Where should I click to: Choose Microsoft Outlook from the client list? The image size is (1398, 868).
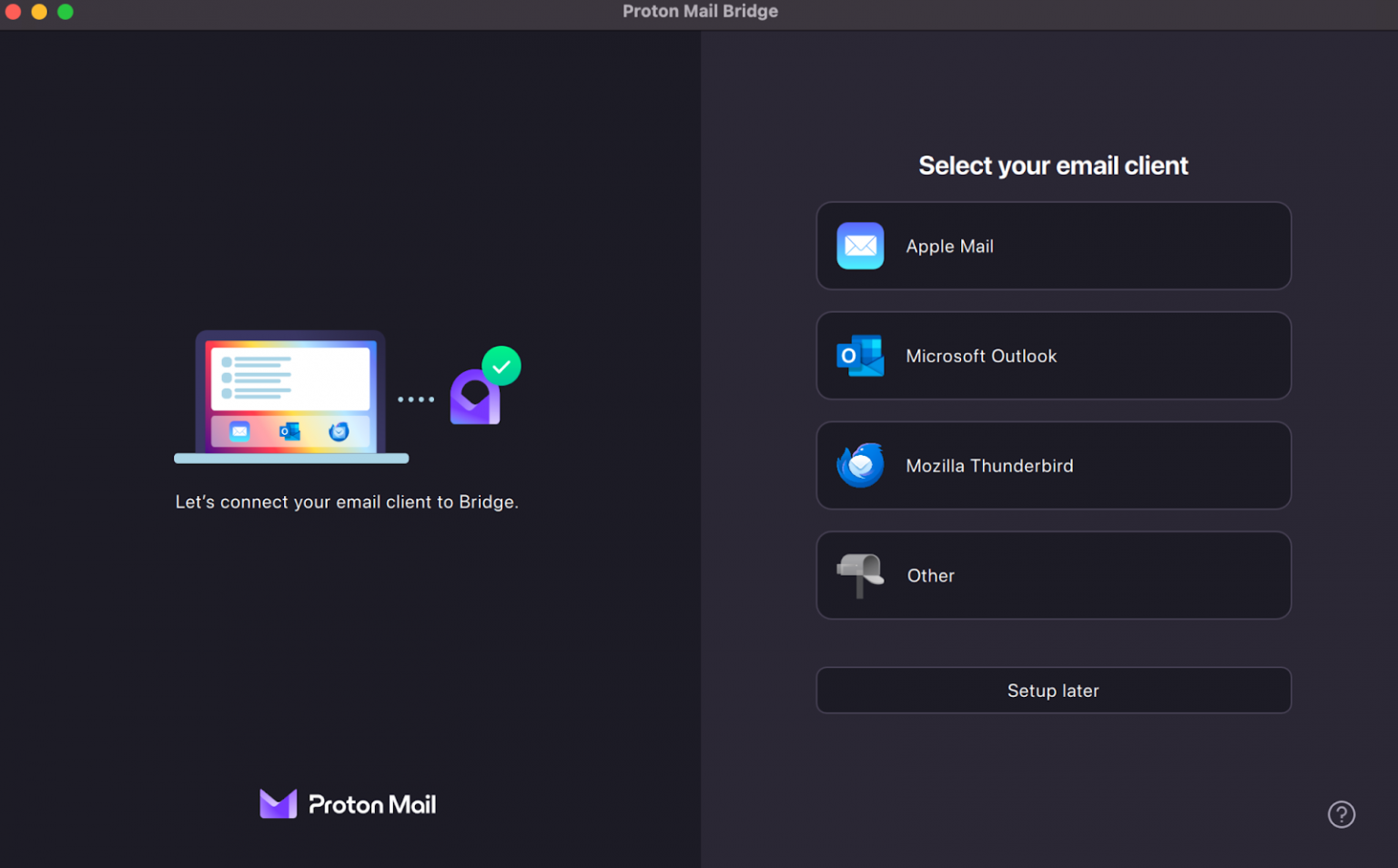1053,356
